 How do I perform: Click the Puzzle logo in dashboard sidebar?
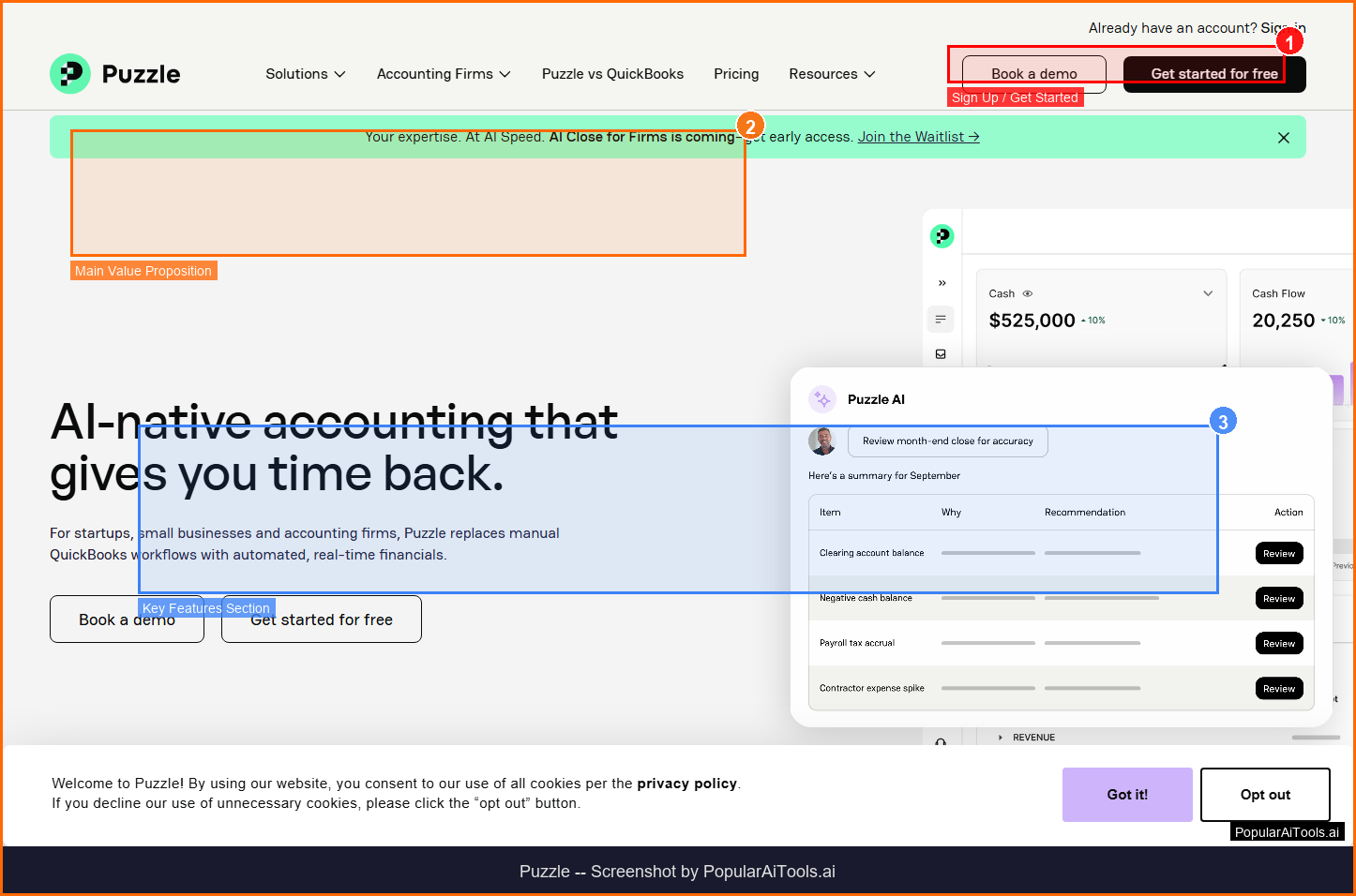pos(942,236)
